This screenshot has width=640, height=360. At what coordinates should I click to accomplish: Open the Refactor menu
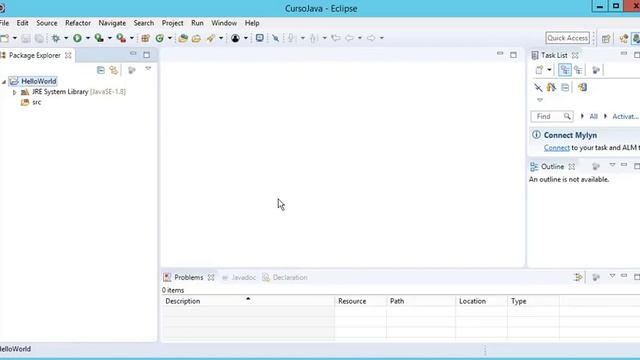[x=78, y=23]
